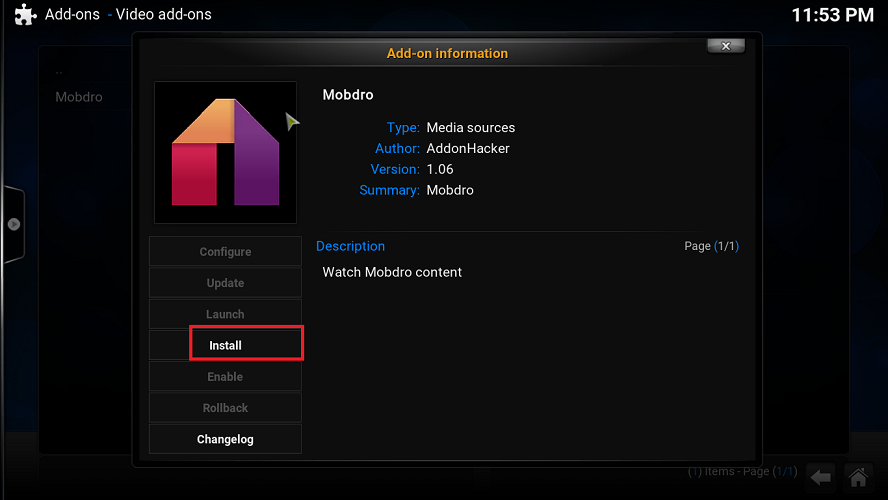The image size is (888, 500).
Task: Click the Mobdro logo thumbnail
Action: pos(225,152)
